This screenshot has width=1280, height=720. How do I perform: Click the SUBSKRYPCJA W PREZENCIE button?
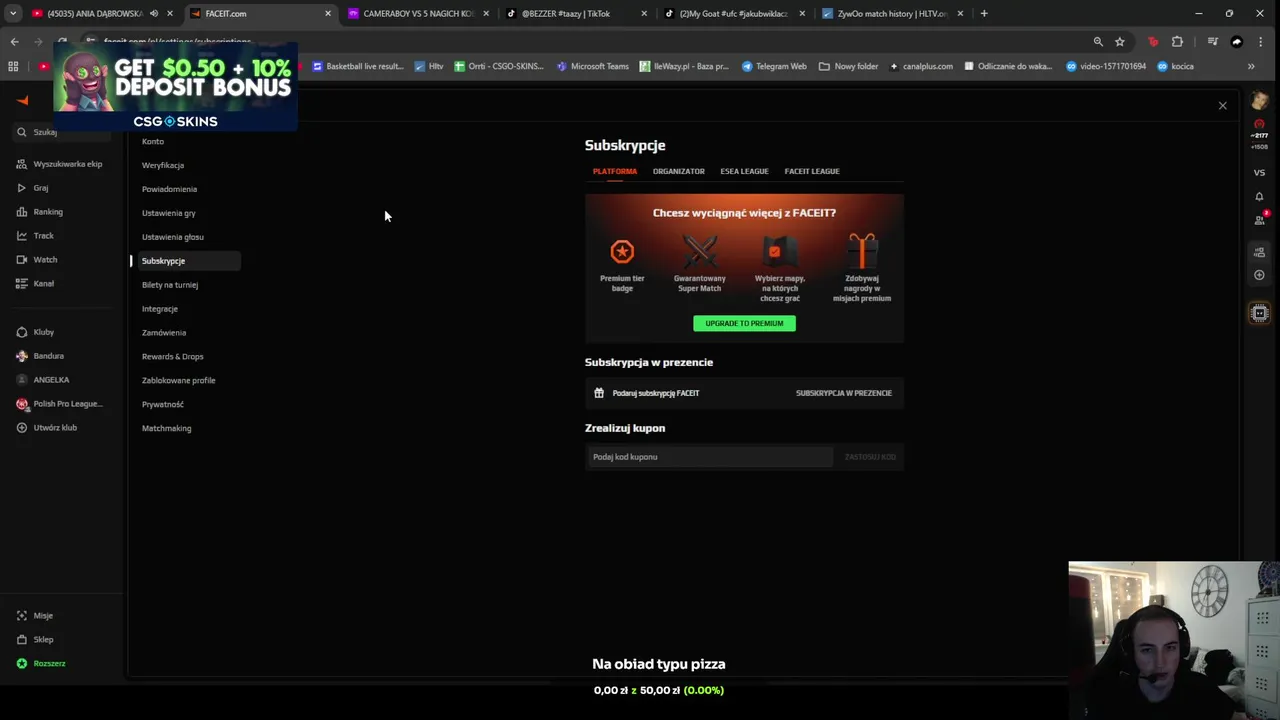pos(844,393)
